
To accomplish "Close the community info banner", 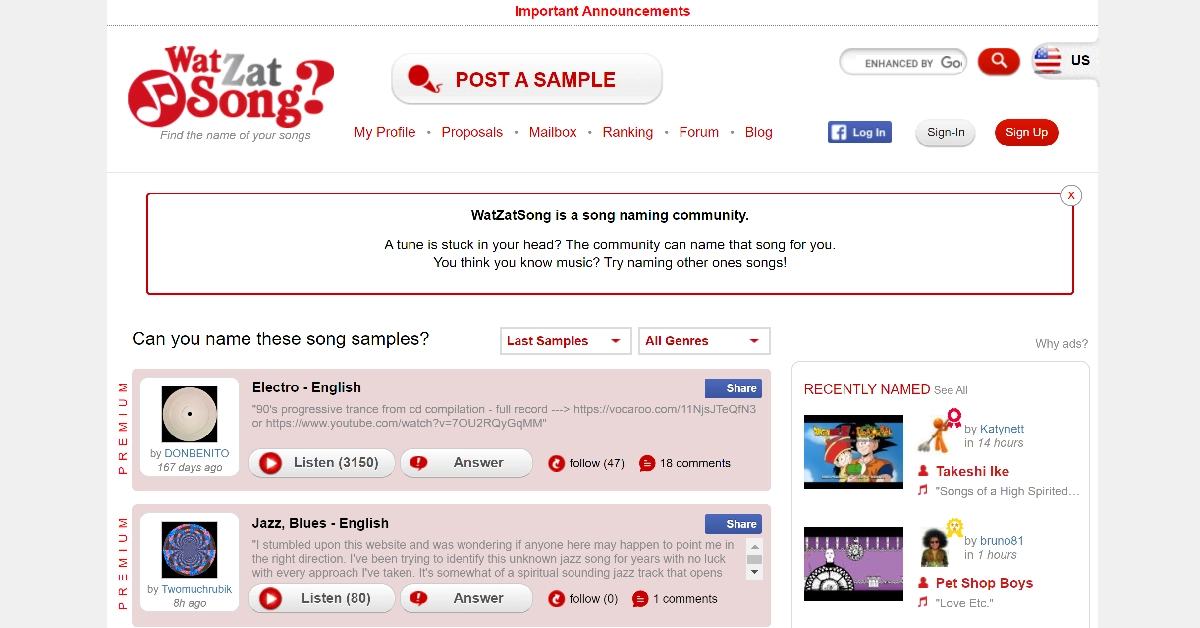I will [x=1071, y=195].
